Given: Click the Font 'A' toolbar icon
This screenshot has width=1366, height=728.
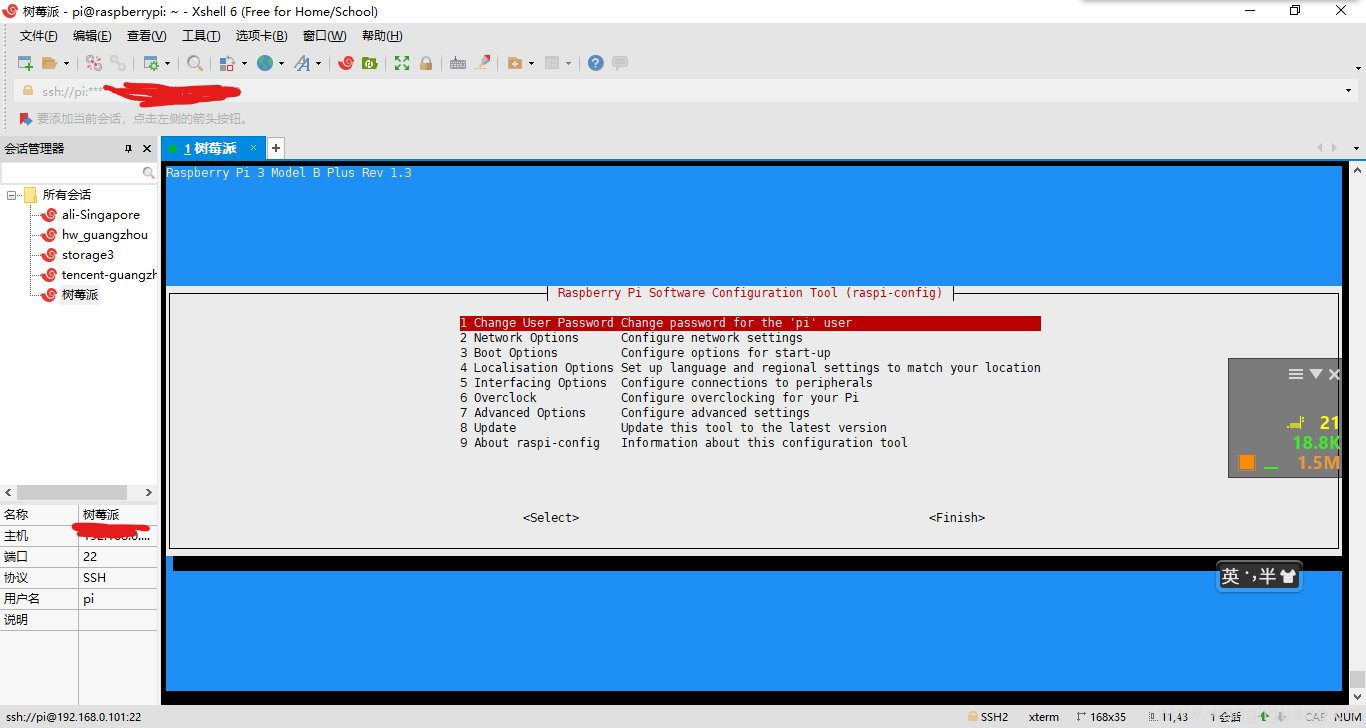Looking at the screenshot, I should [302, 63].
